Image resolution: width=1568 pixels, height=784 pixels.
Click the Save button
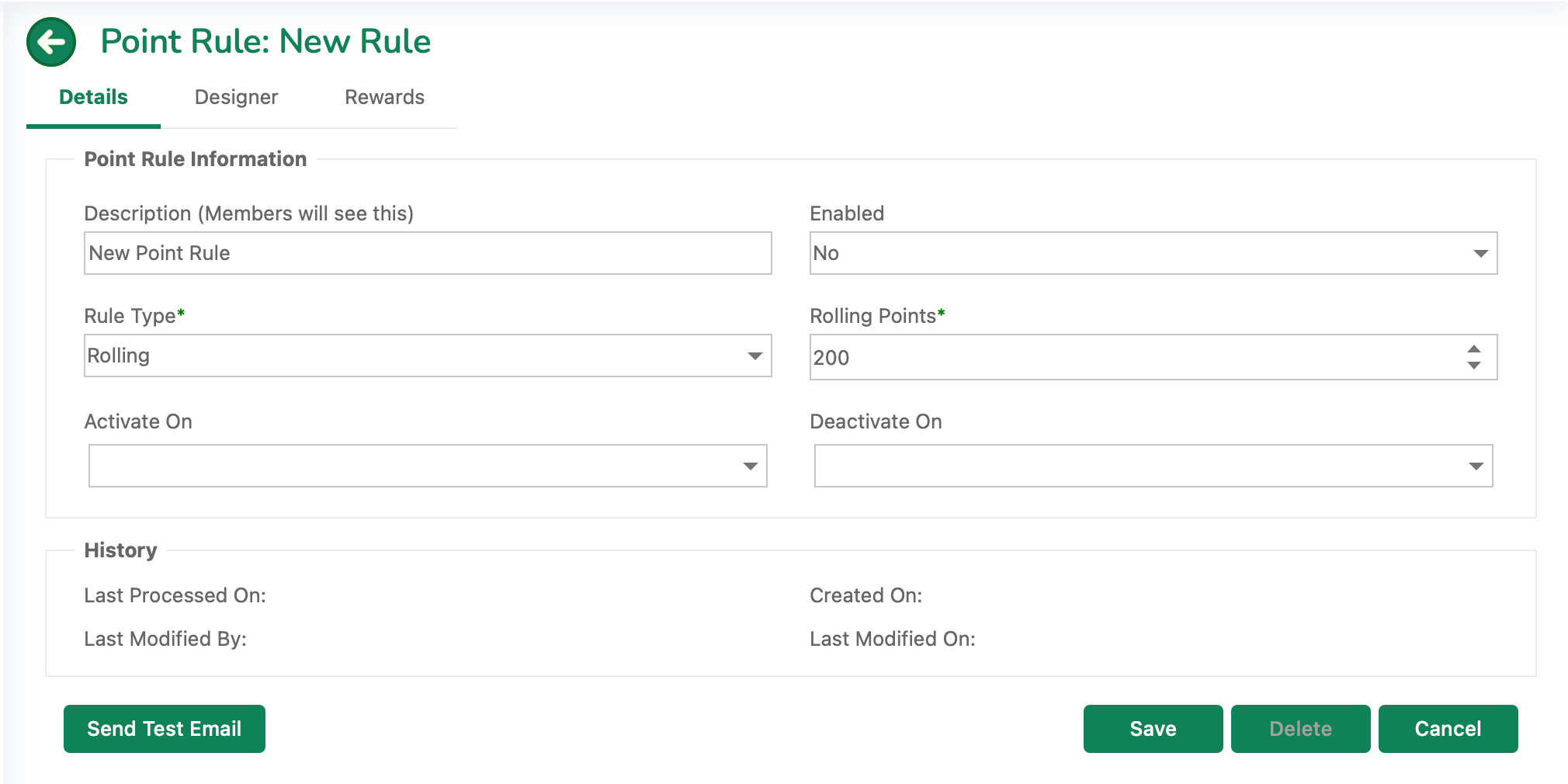(x=1153, y=729)
